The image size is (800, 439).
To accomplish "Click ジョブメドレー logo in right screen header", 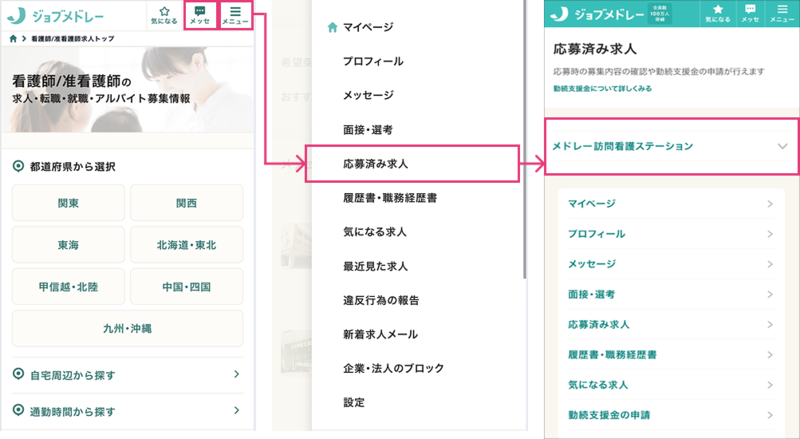I will click(x=597, y=14).
